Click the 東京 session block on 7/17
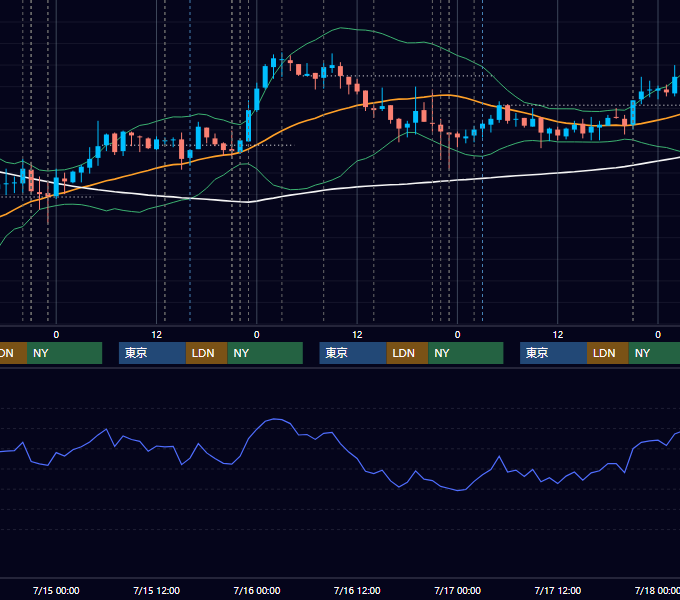Screen dimensions: 680x600 coord(554,353)
